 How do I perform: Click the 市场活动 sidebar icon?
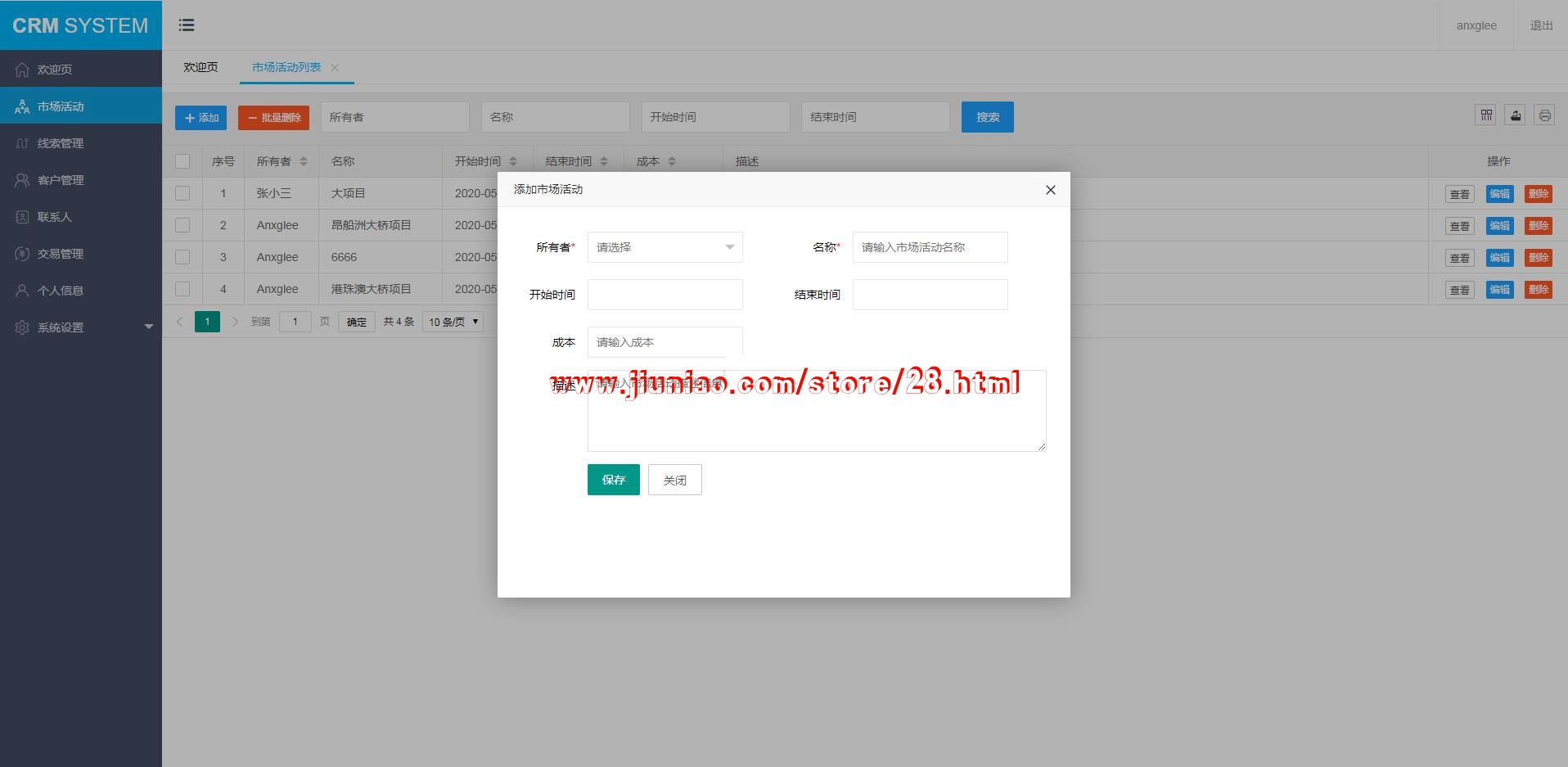coord(22,106)
